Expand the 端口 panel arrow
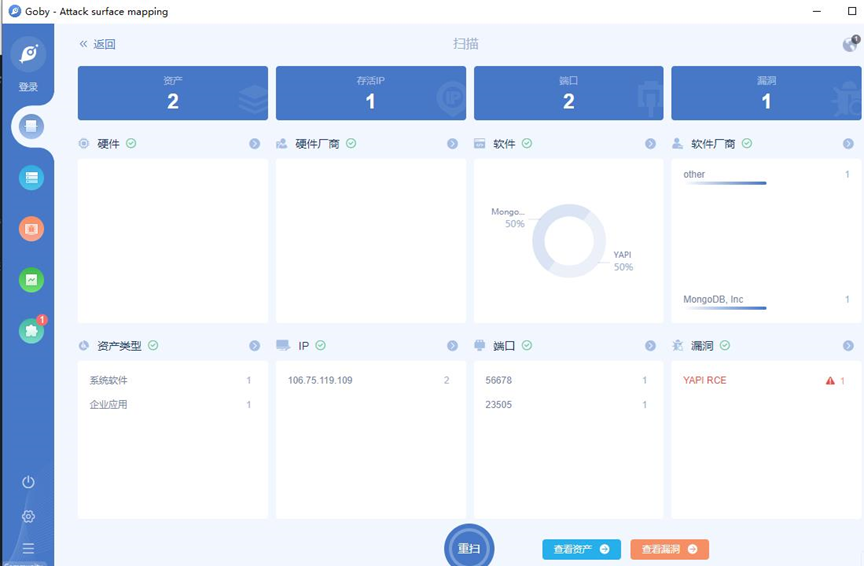This screenshot has width=864, height=566. [x=650, y=346]
